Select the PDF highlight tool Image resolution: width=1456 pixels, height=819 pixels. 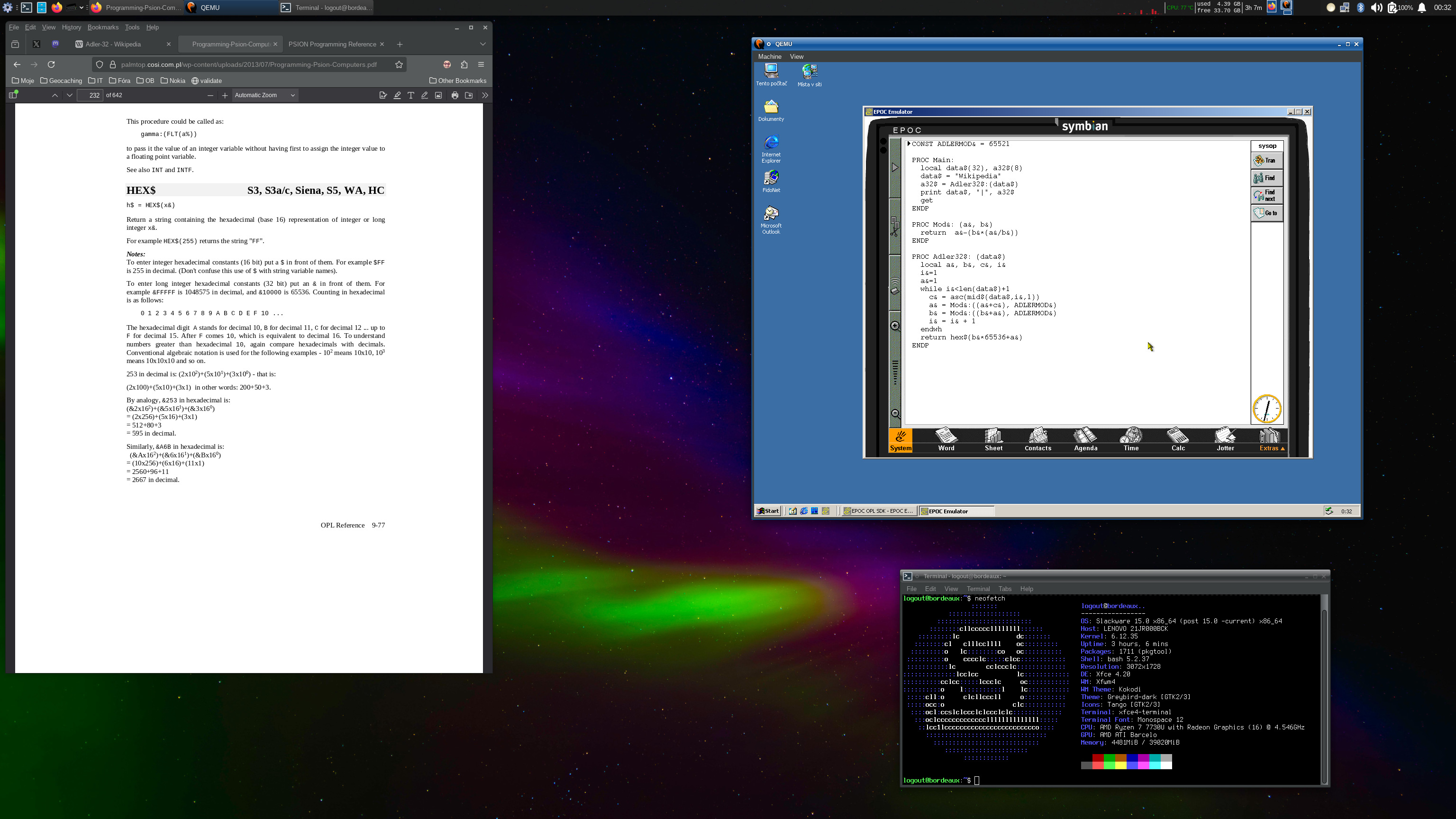click(397, 95)
